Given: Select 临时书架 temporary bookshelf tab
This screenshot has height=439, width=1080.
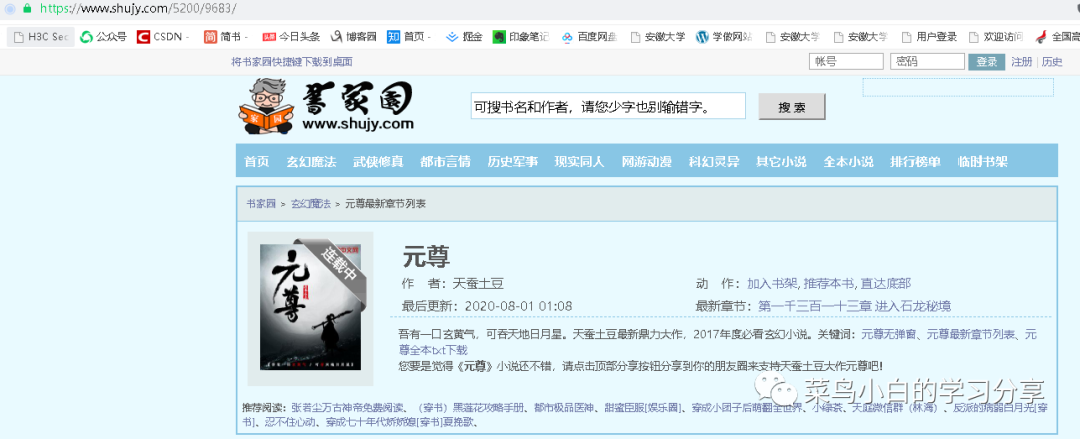Looking at the screenshot, I should [x=983, y=162].
